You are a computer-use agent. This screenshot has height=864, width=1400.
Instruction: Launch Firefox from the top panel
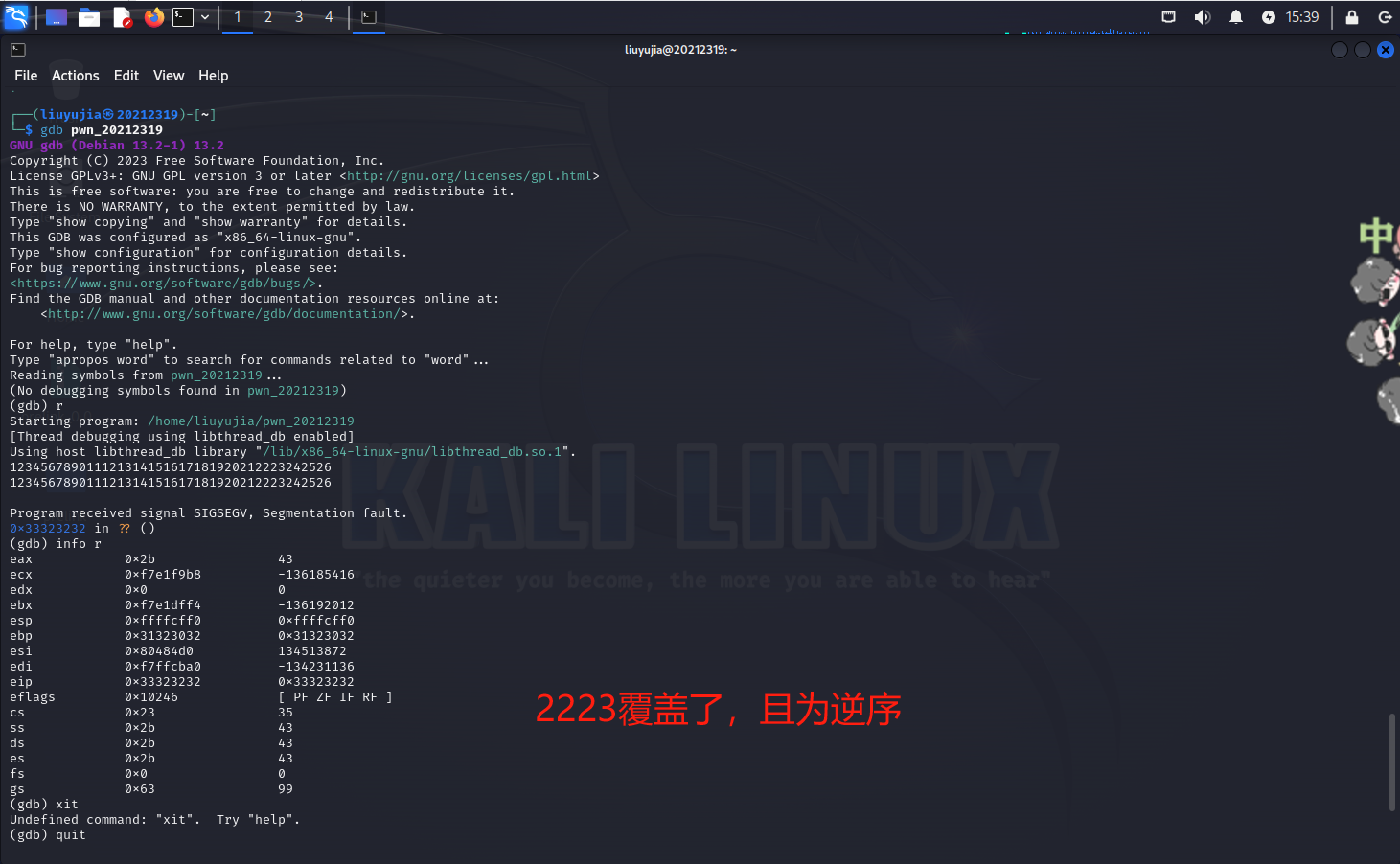[x=154, y=16]
